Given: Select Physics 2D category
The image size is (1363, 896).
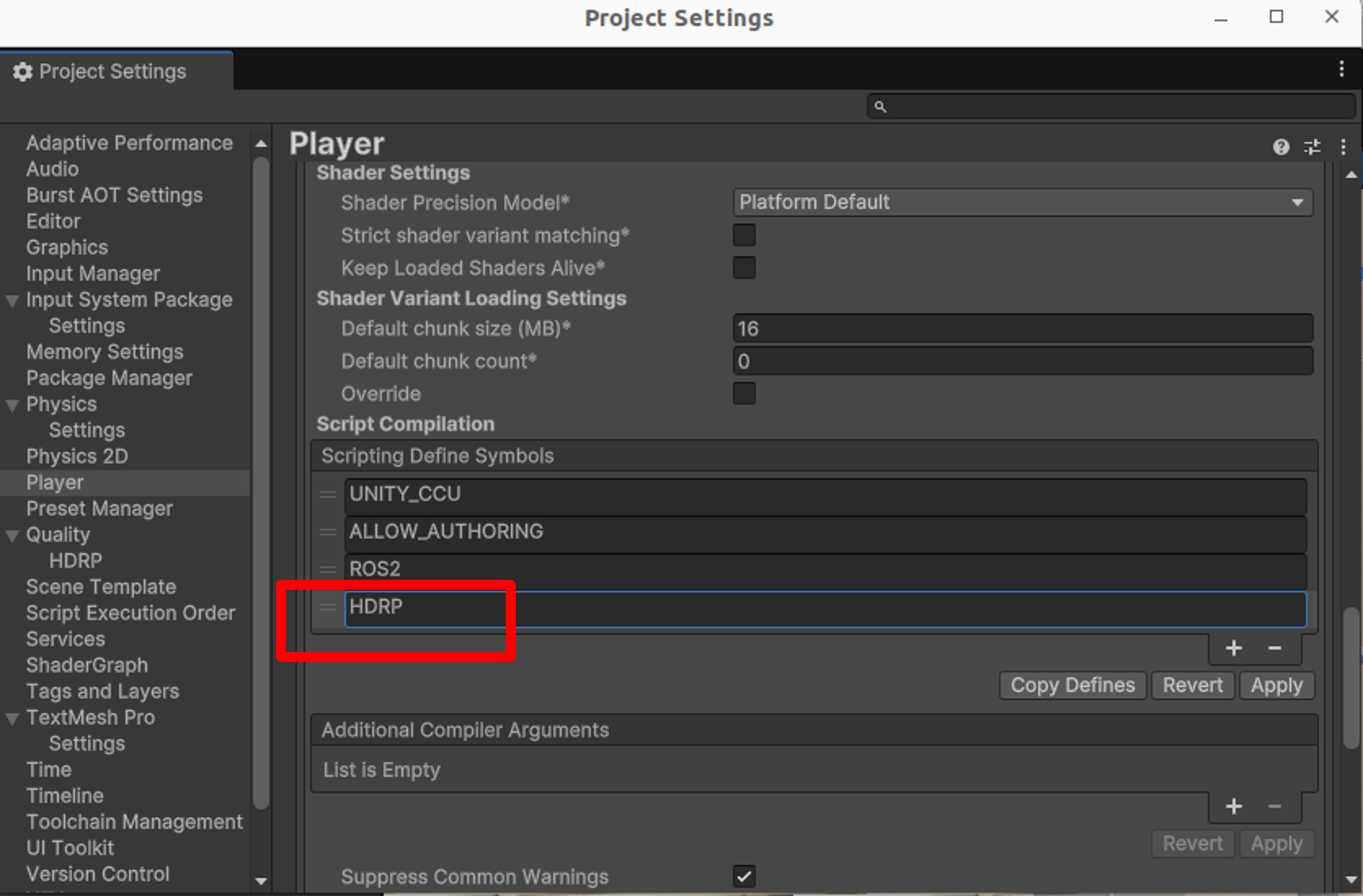Looking at the screenshot, I should (77, 456).
